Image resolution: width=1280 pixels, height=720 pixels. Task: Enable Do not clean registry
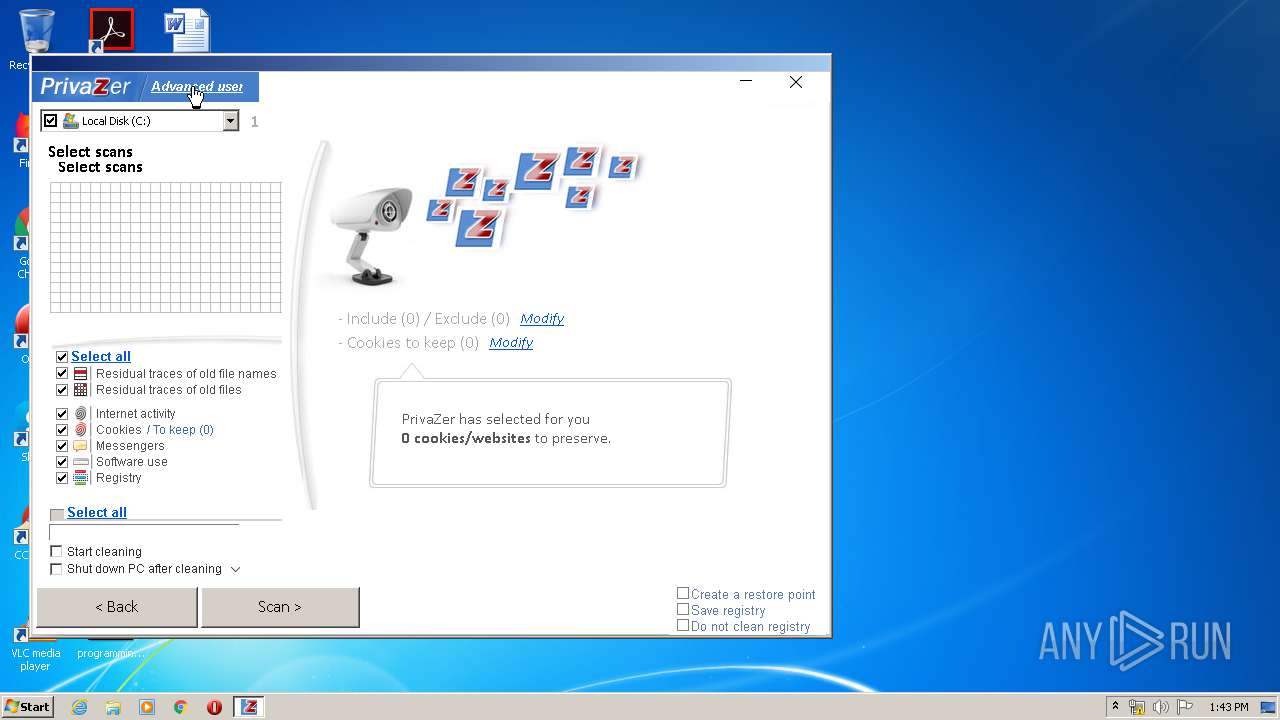[683, 625]
